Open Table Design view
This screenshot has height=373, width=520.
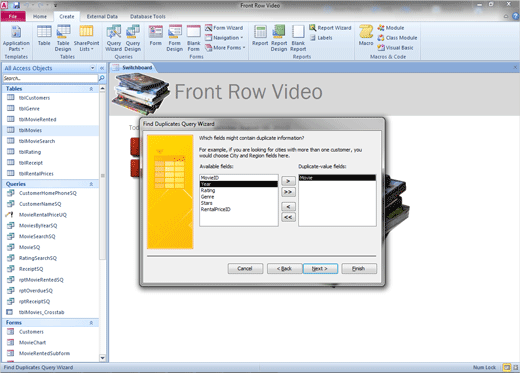(63, 38)
